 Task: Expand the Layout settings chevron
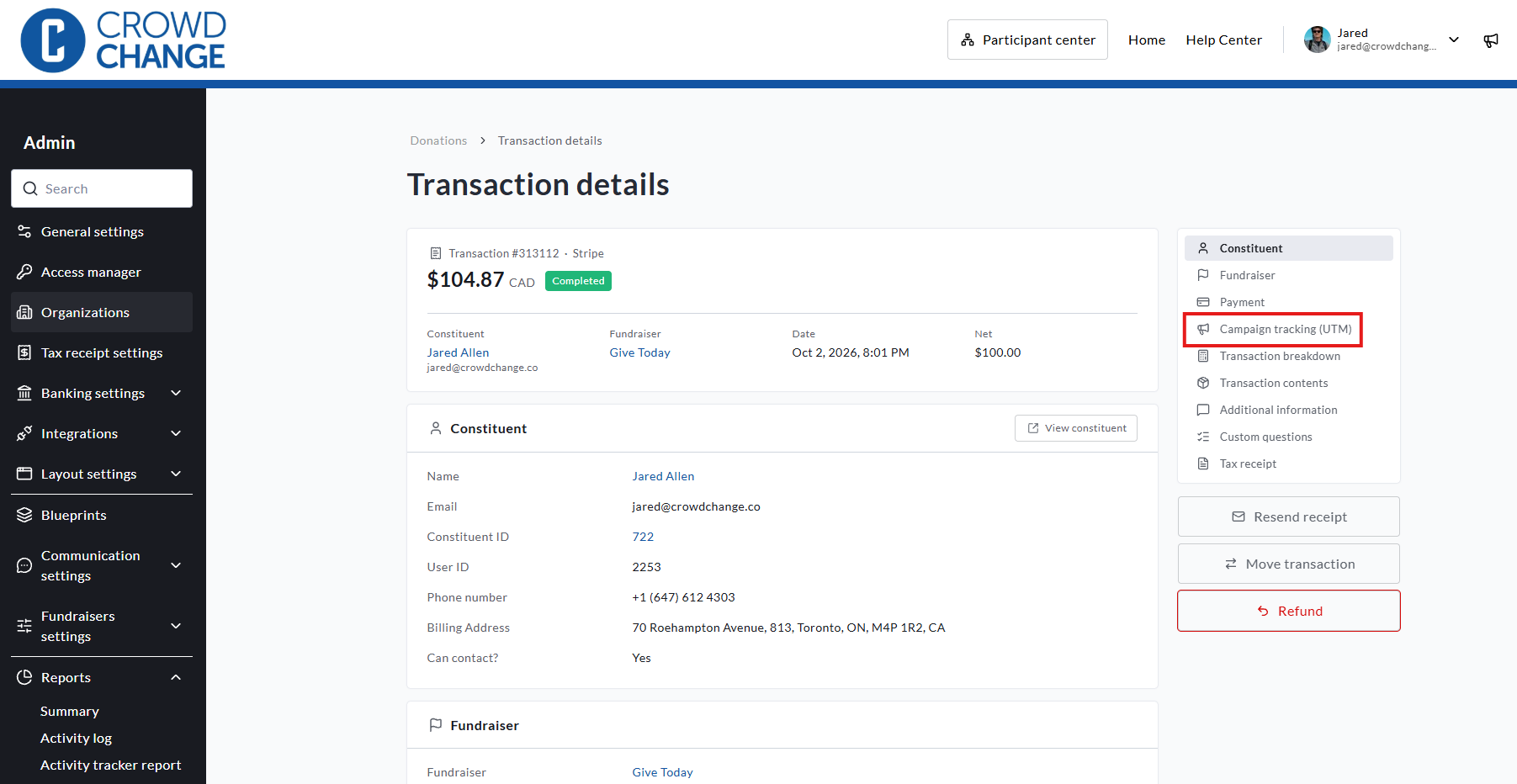tap(176, 474)
